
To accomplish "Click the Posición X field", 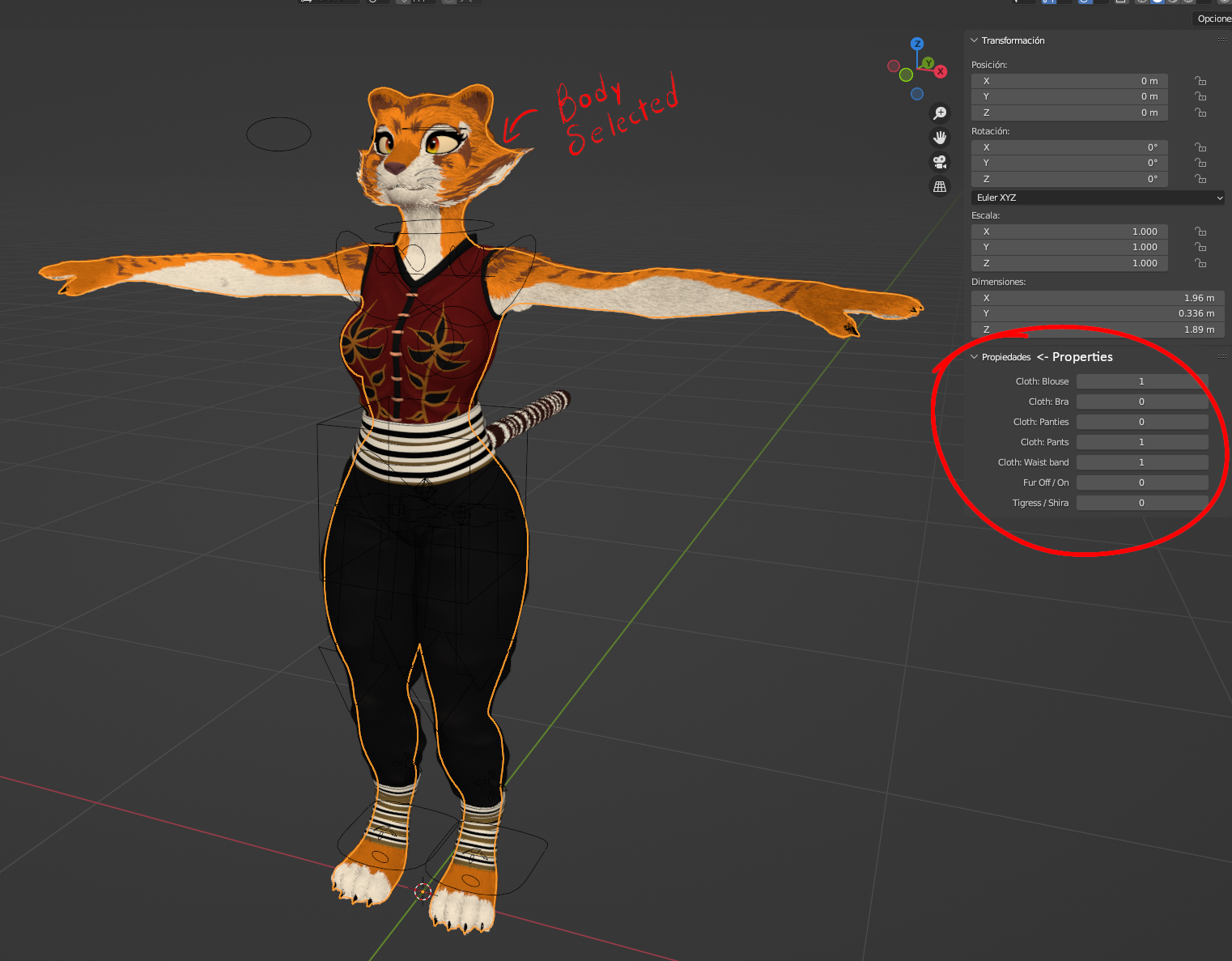I will (1069, 81).
